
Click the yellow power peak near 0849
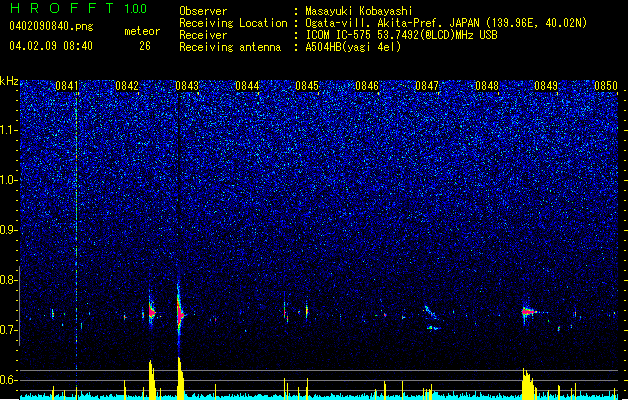(529, 384)
